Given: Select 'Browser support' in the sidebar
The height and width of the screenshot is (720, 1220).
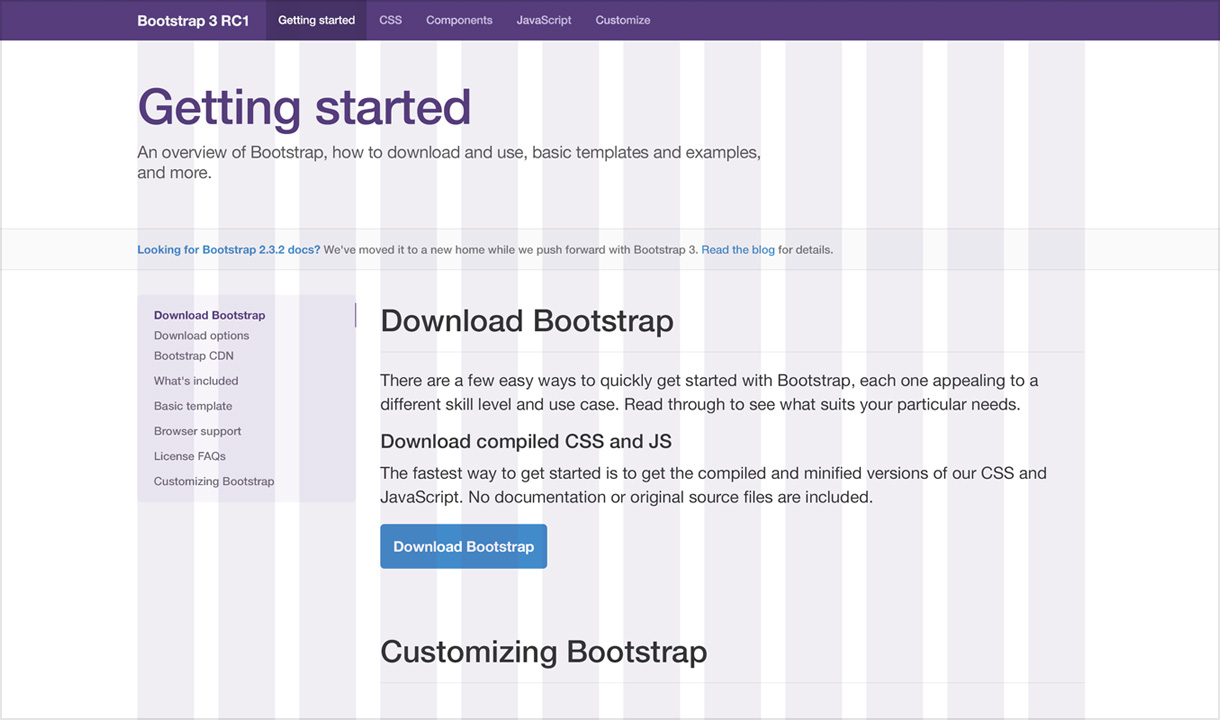Looking at the screenshot, I should pos(197,431).
